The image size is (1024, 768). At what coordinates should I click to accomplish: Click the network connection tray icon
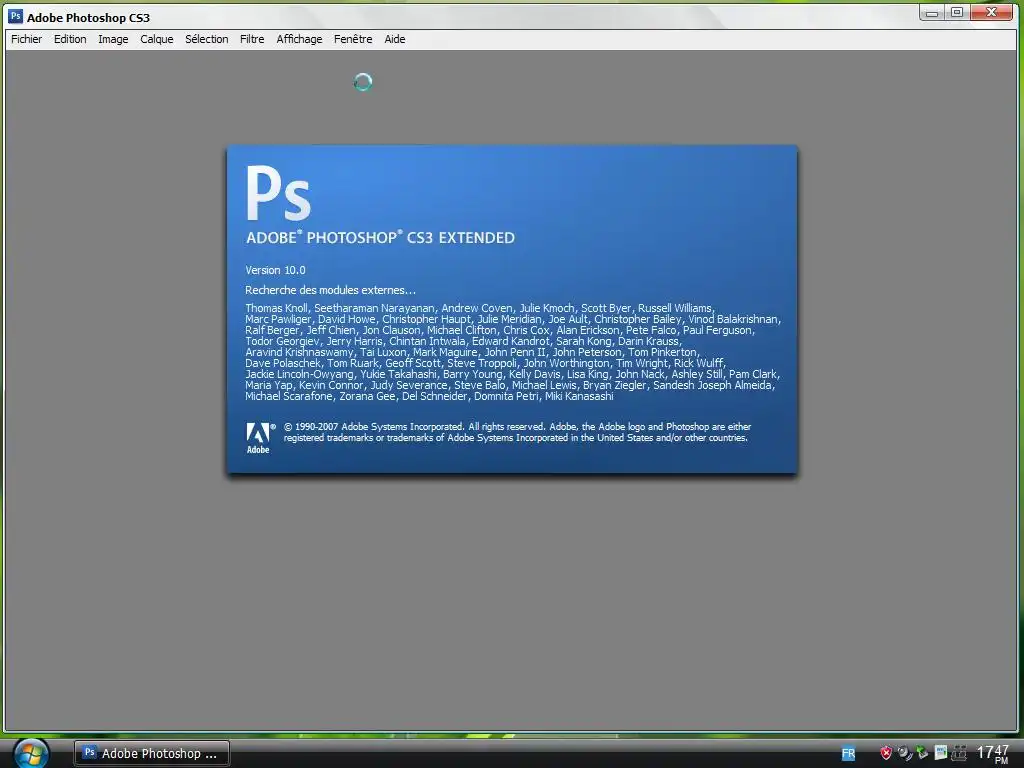(x=959, y=753)
